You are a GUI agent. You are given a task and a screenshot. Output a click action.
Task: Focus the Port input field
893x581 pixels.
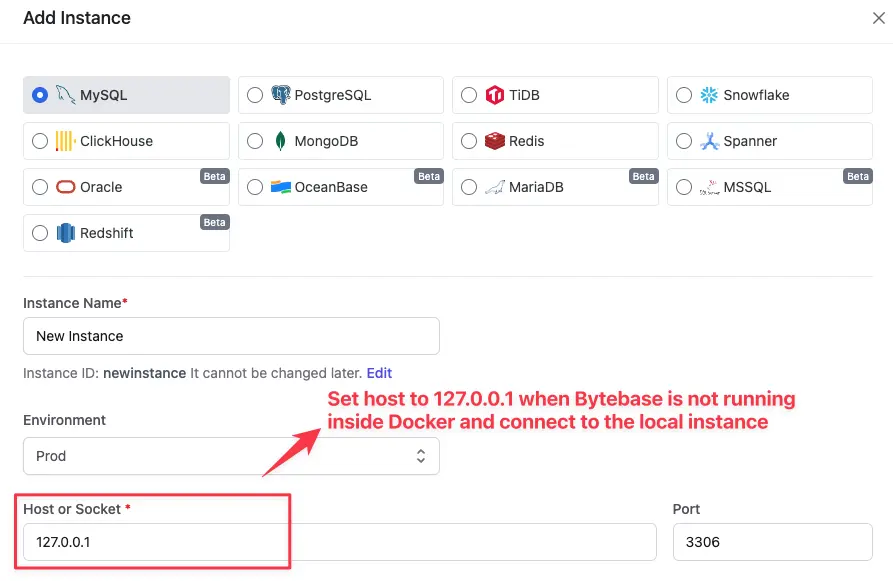click(772, 542)
